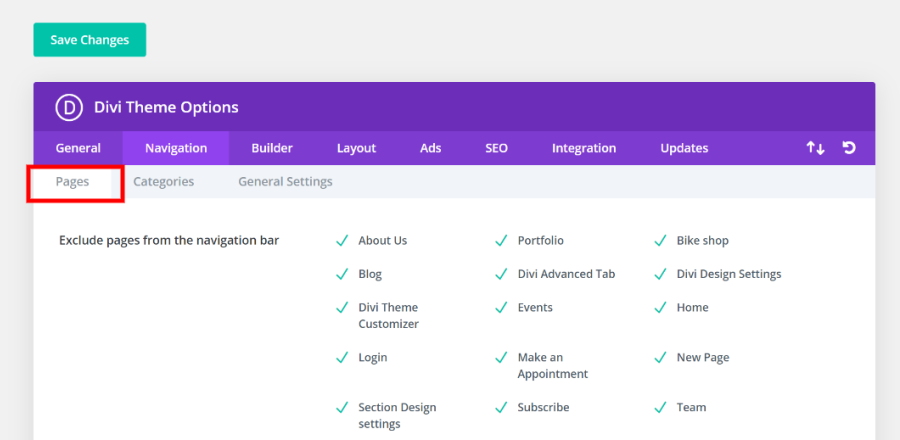Switch to the Builder tab
The image size is (900, 440).
(271, 148)
